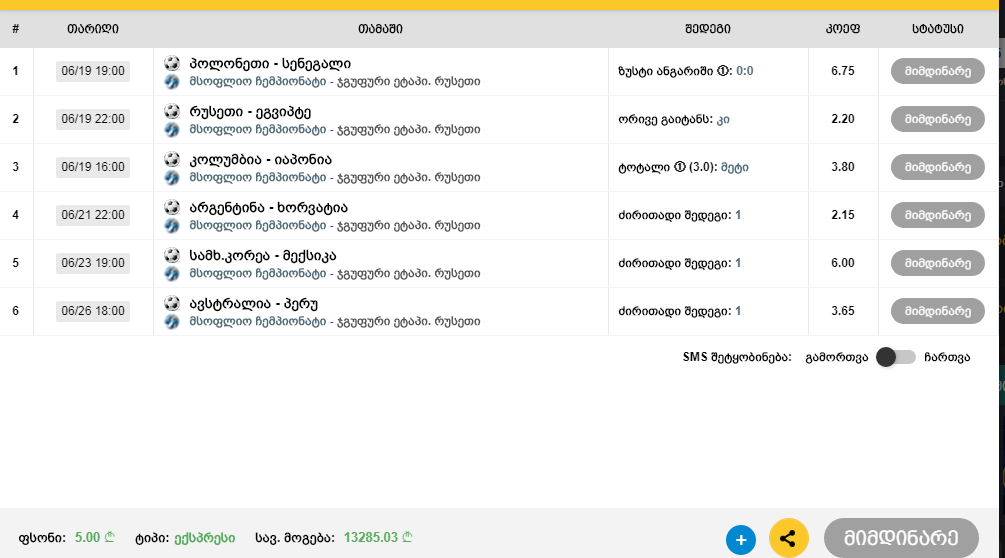Select match title სამხ.კორეა - მექსიკა
This screenshot has height=558, width=1005.
[263, 256]
